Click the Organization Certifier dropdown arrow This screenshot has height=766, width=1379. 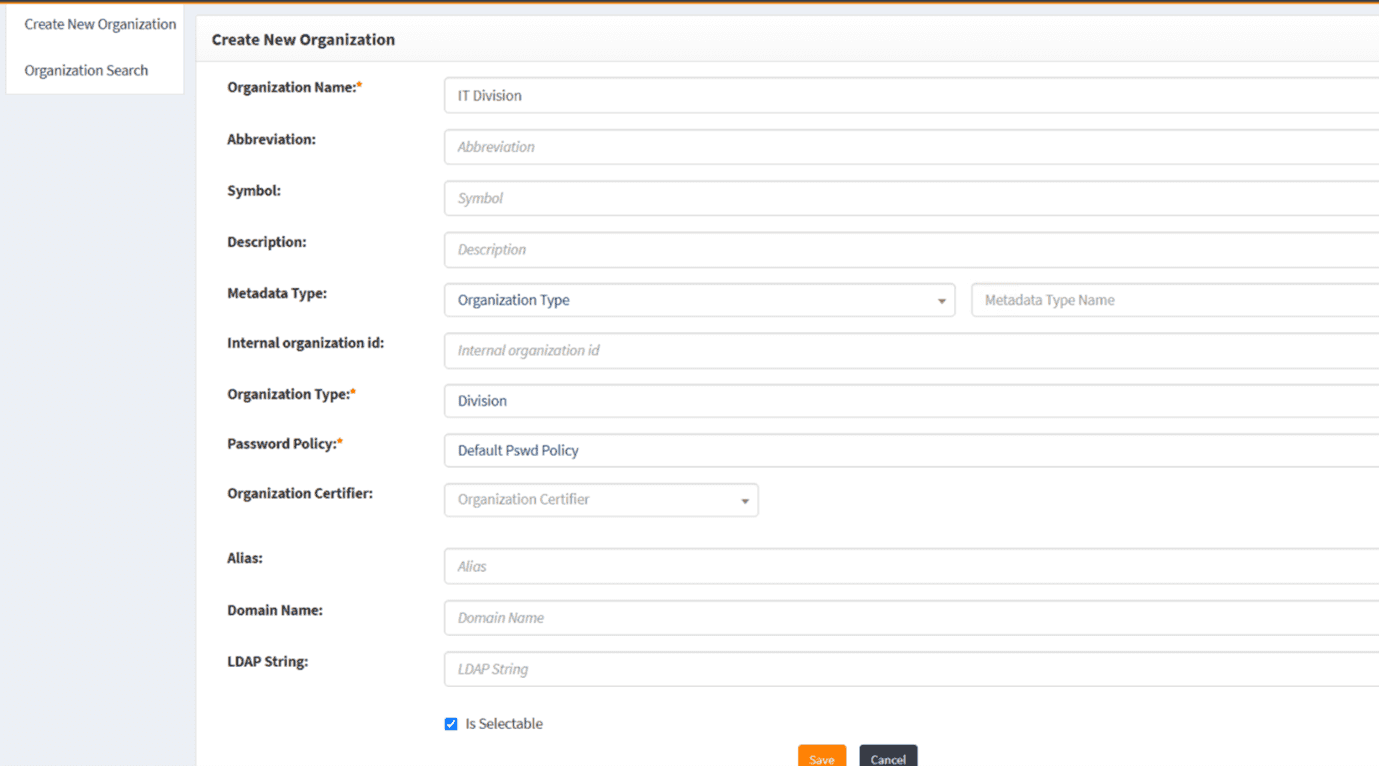pyautogui.click(x=745, y=501)
